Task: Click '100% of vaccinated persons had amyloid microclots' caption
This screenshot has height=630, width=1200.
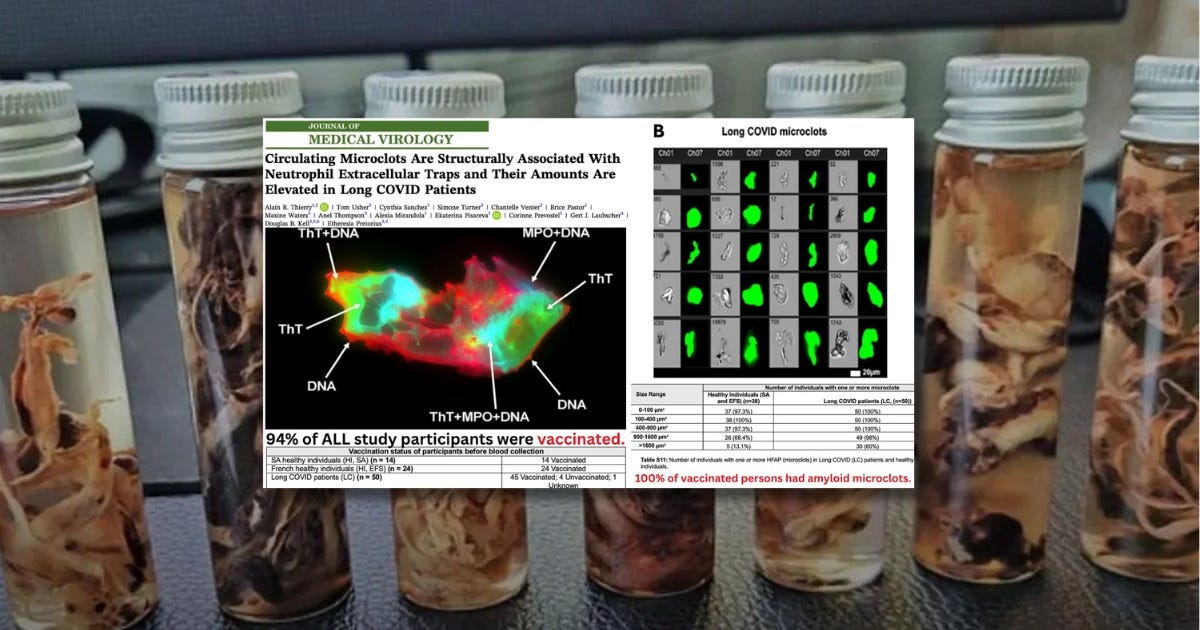Action: (x=773, y=479)
